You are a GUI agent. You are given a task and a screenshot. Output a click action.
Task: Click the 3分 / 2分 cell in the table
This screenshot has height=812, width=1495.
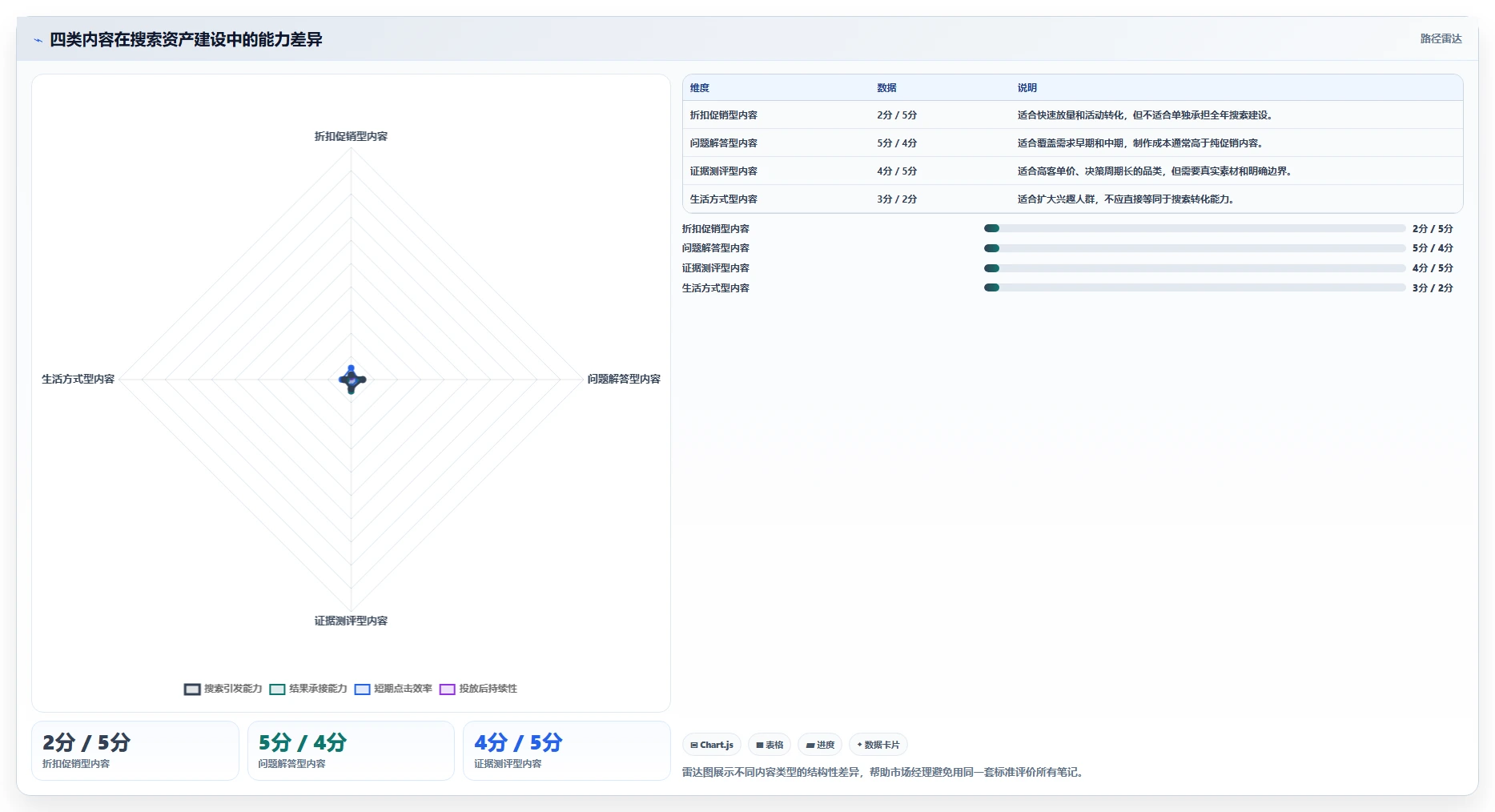pos(897,199)
